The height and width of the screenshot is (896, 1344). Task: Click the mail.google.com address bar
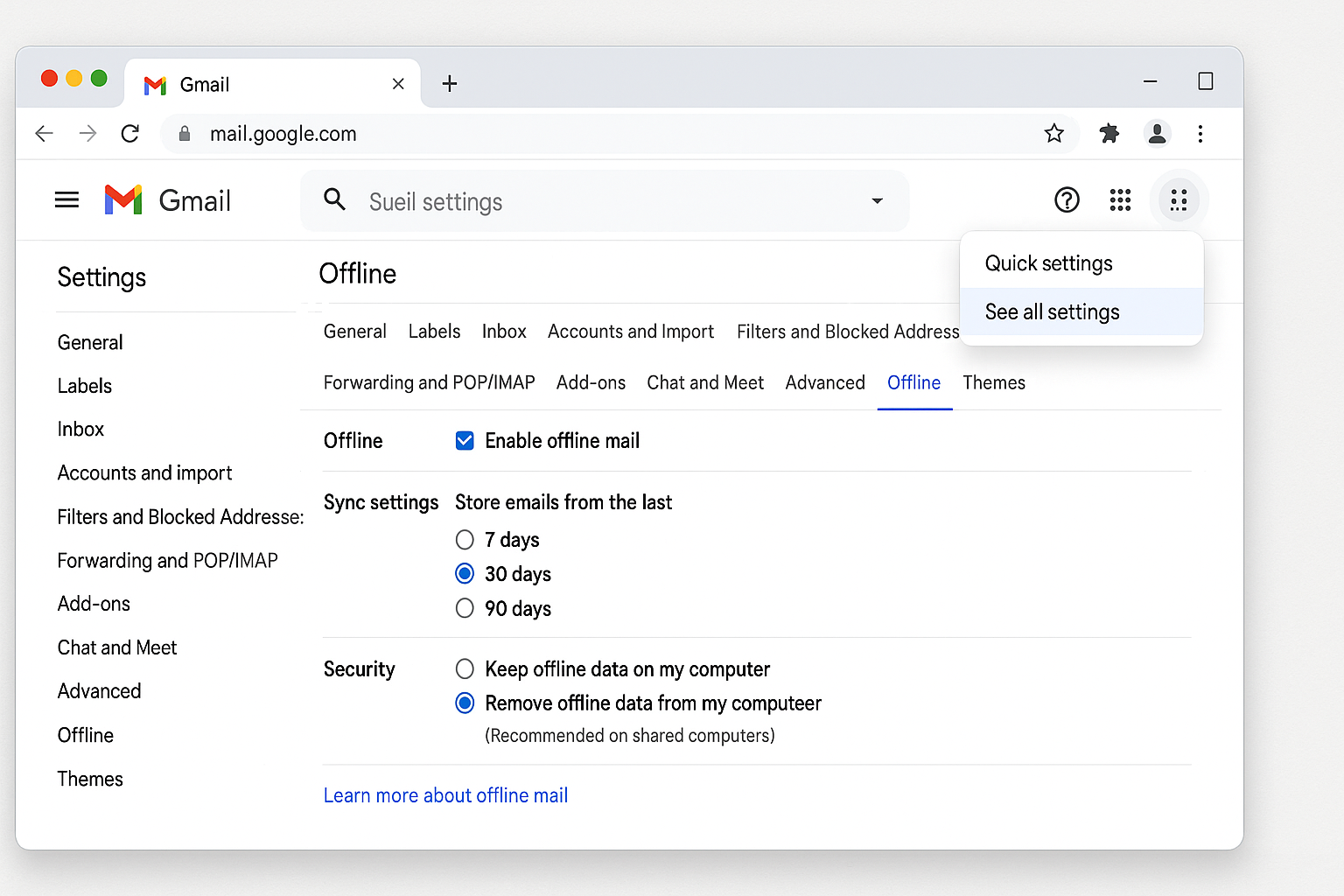tap(619, 133)
